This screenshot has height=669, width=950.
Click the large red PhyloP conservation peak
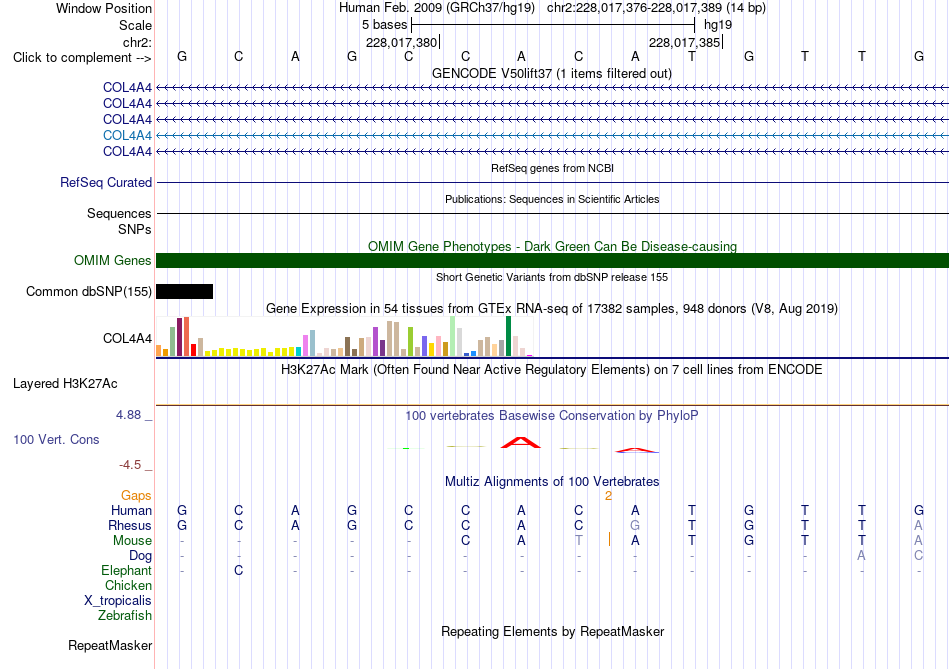521,442
